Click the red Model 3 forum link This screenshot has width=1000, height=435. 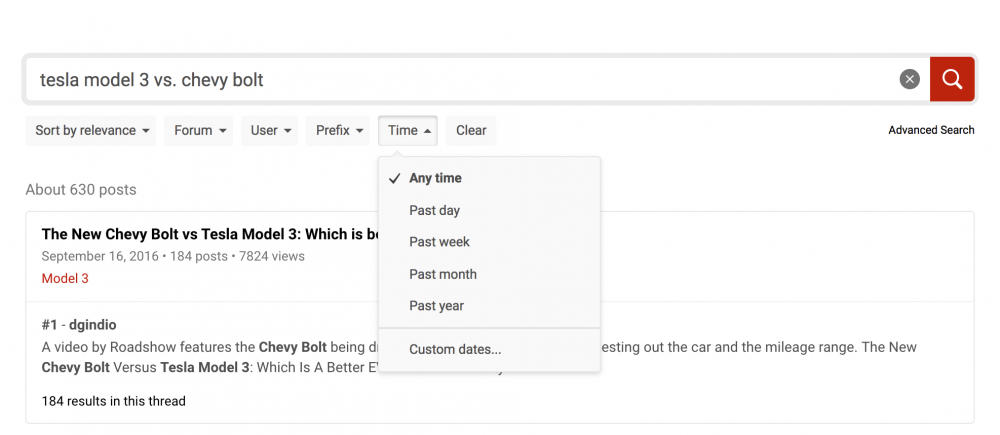[x=65, y=279]
